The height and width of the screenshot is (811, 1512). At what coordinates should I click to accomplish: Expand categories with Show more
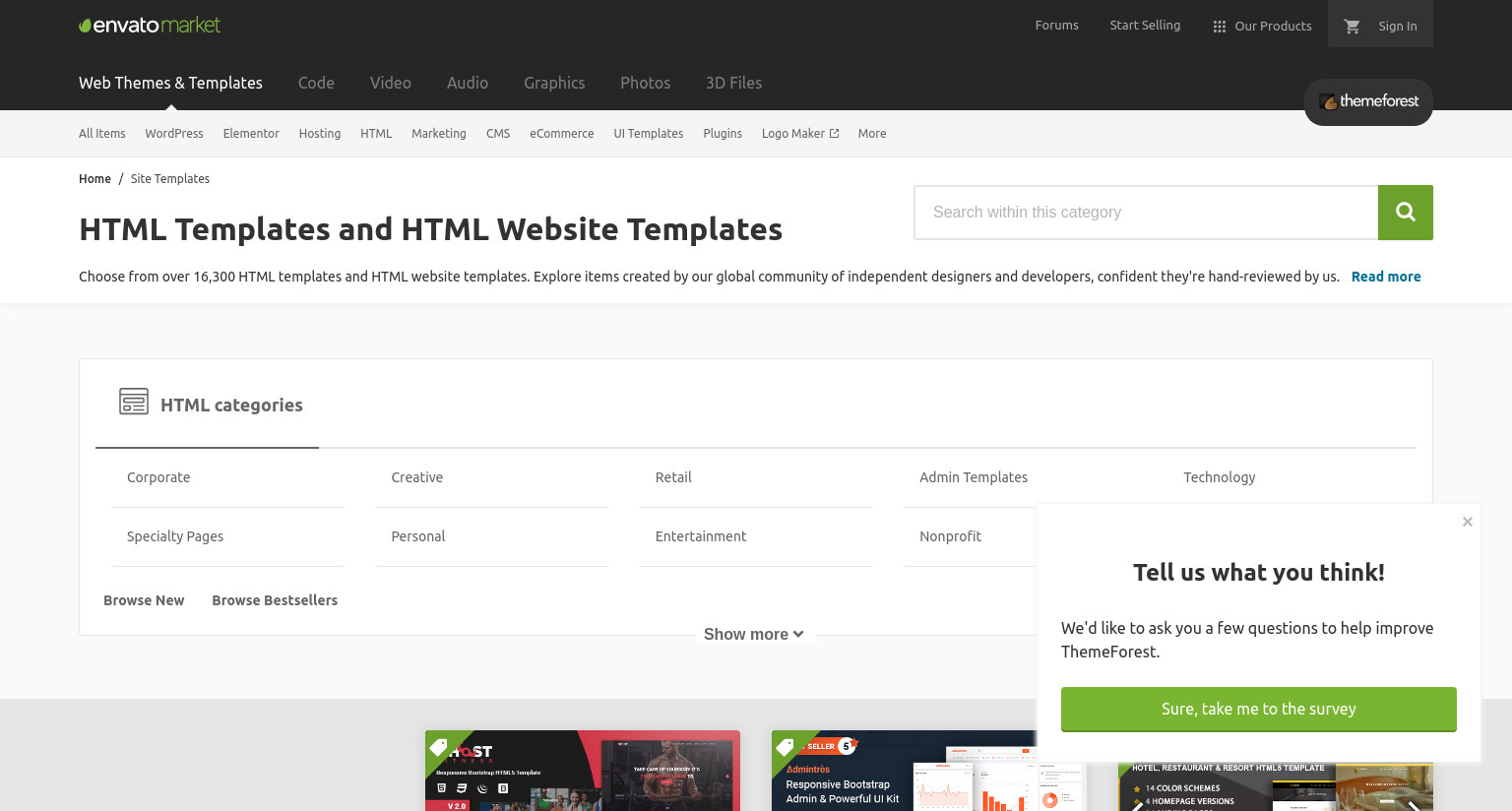(x=754, y=635)
